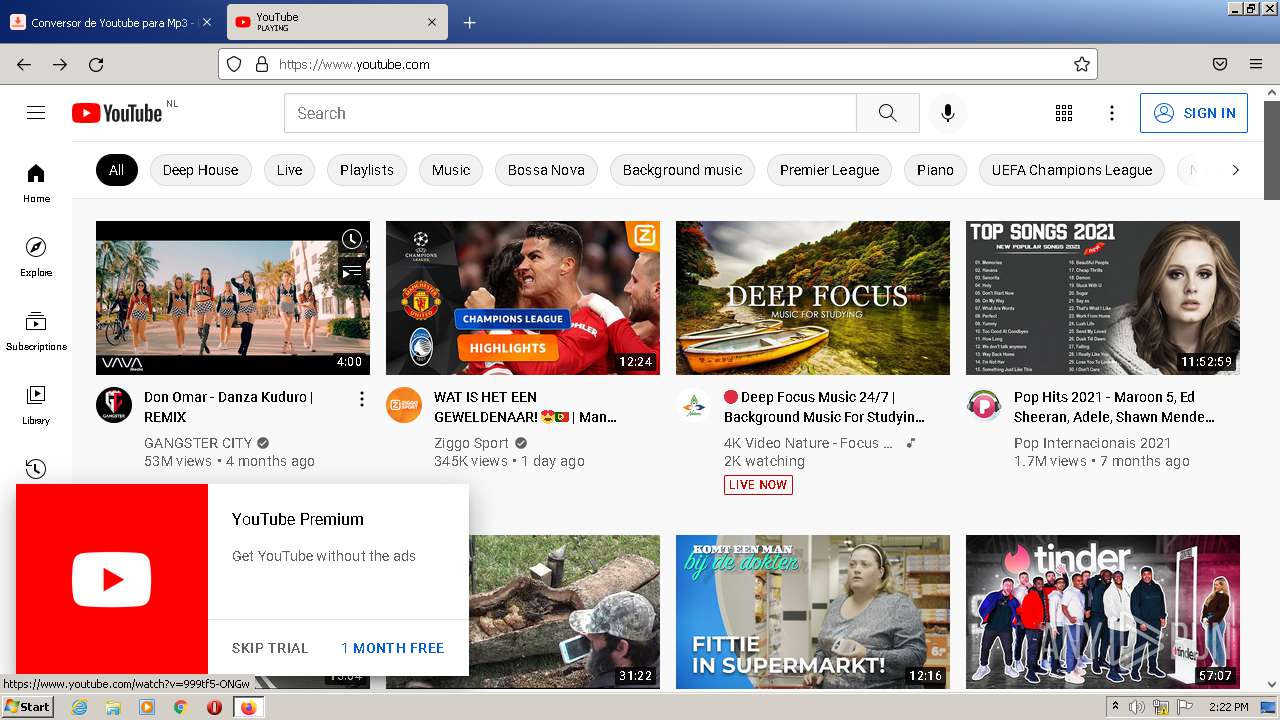The width and height of the screenshot is (1280, 720).
Task: Open the Firefox application menu
Action: [x=1256, y=64]
